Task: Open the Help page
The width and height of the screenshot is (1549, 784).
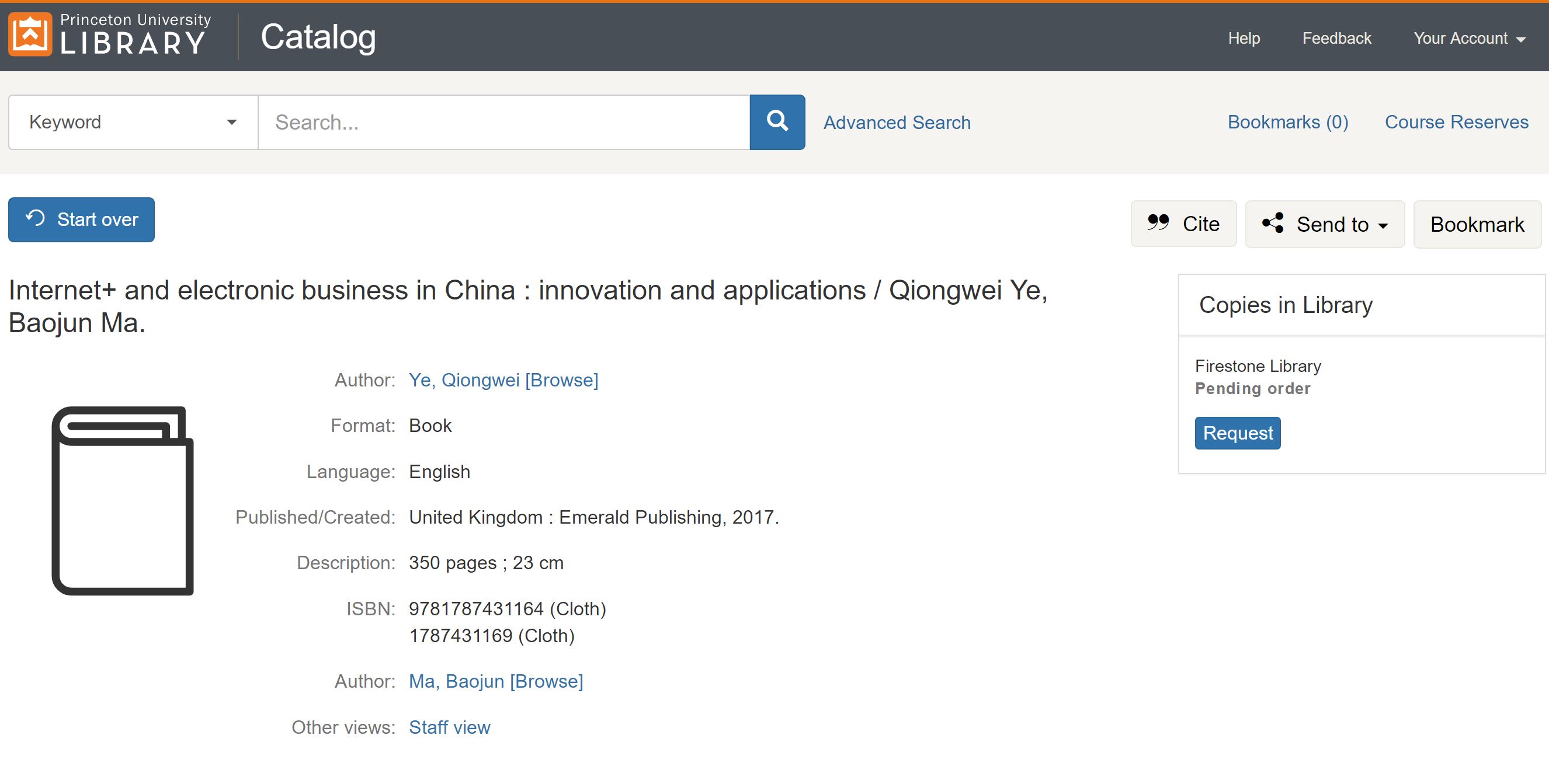Action: click(x=1244, y=39)
